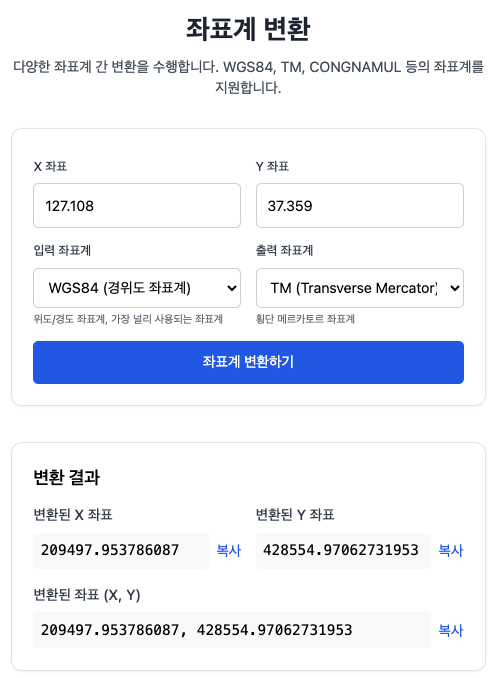The height and width of the screenshot is (678, 501).
Task: Select the converted Y value 428554.97062731953
Action: click(343, 550)
